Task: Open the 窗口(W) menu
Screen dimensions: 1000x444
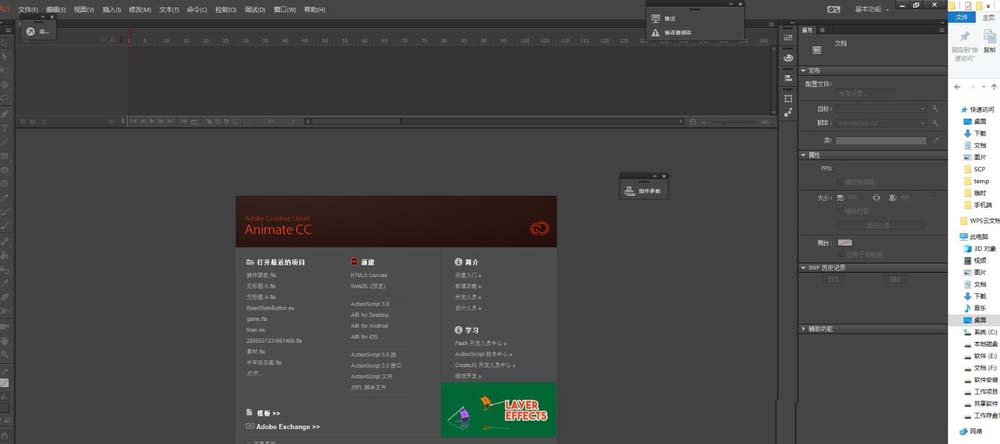Action: 284,10
